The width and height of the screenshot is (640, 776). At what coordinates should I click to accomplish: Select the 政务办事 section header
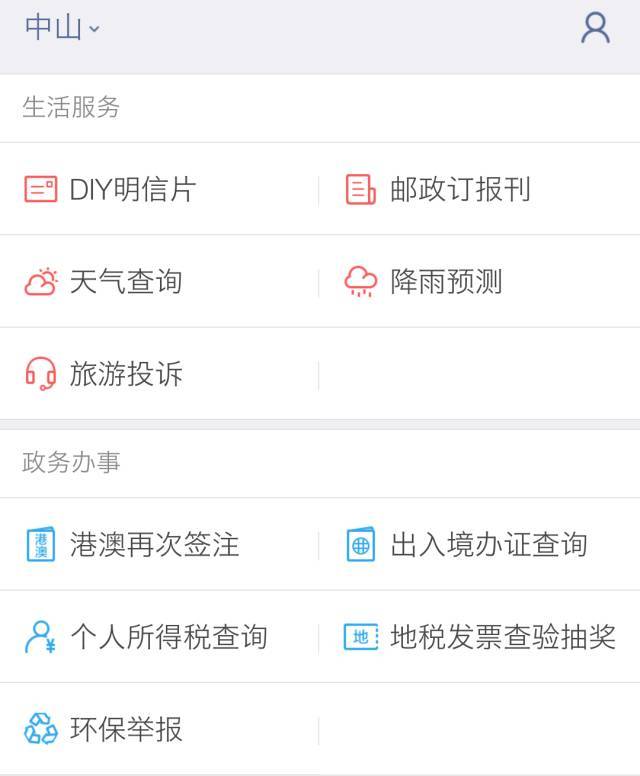71,463
